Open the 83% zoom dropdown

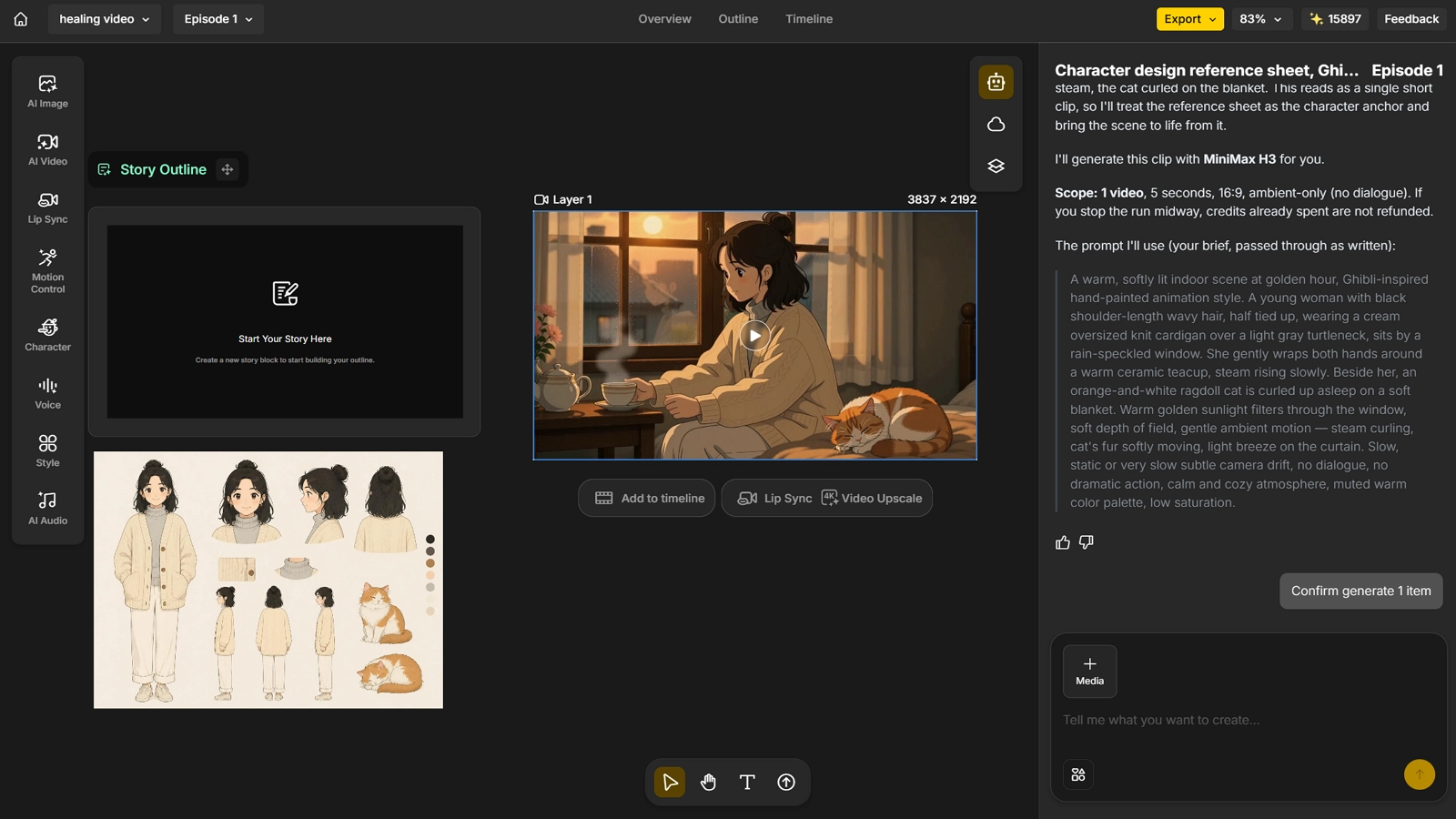click(1261, 19)
